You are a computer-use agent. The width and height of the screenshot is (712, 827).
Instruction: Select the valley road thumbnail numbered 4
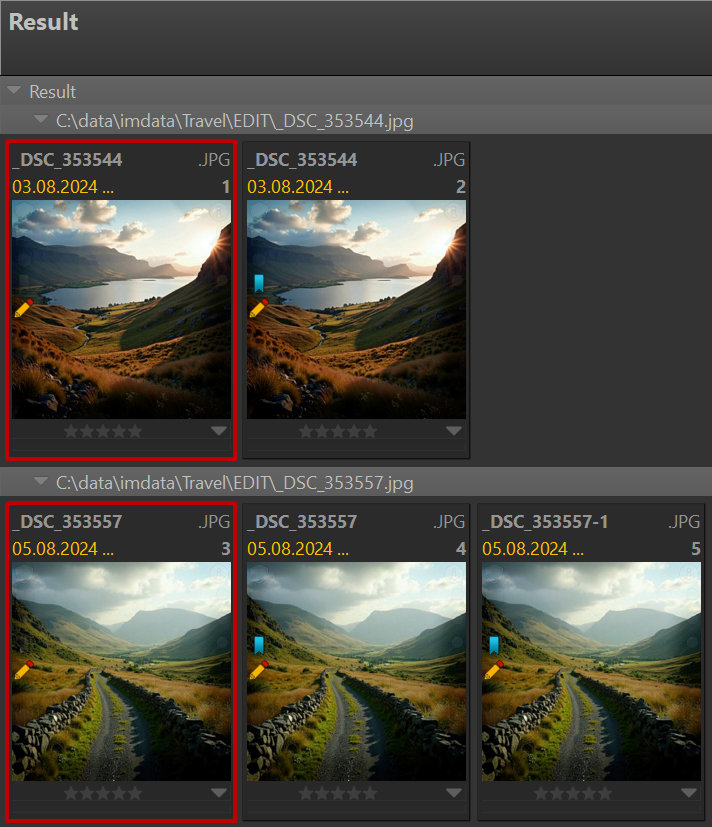[357, 671]
